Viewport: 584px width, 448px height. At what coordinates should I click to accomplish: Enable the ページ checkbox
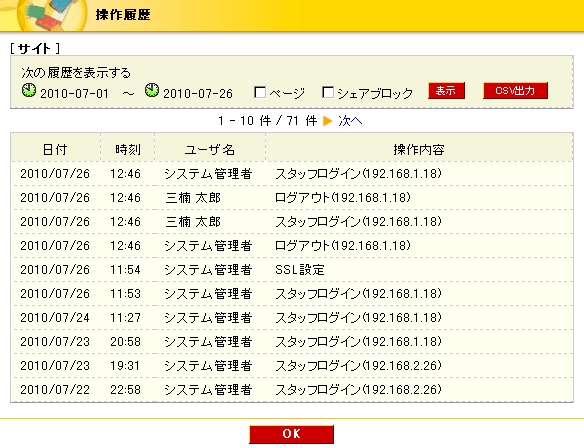[x=260, y=92]
